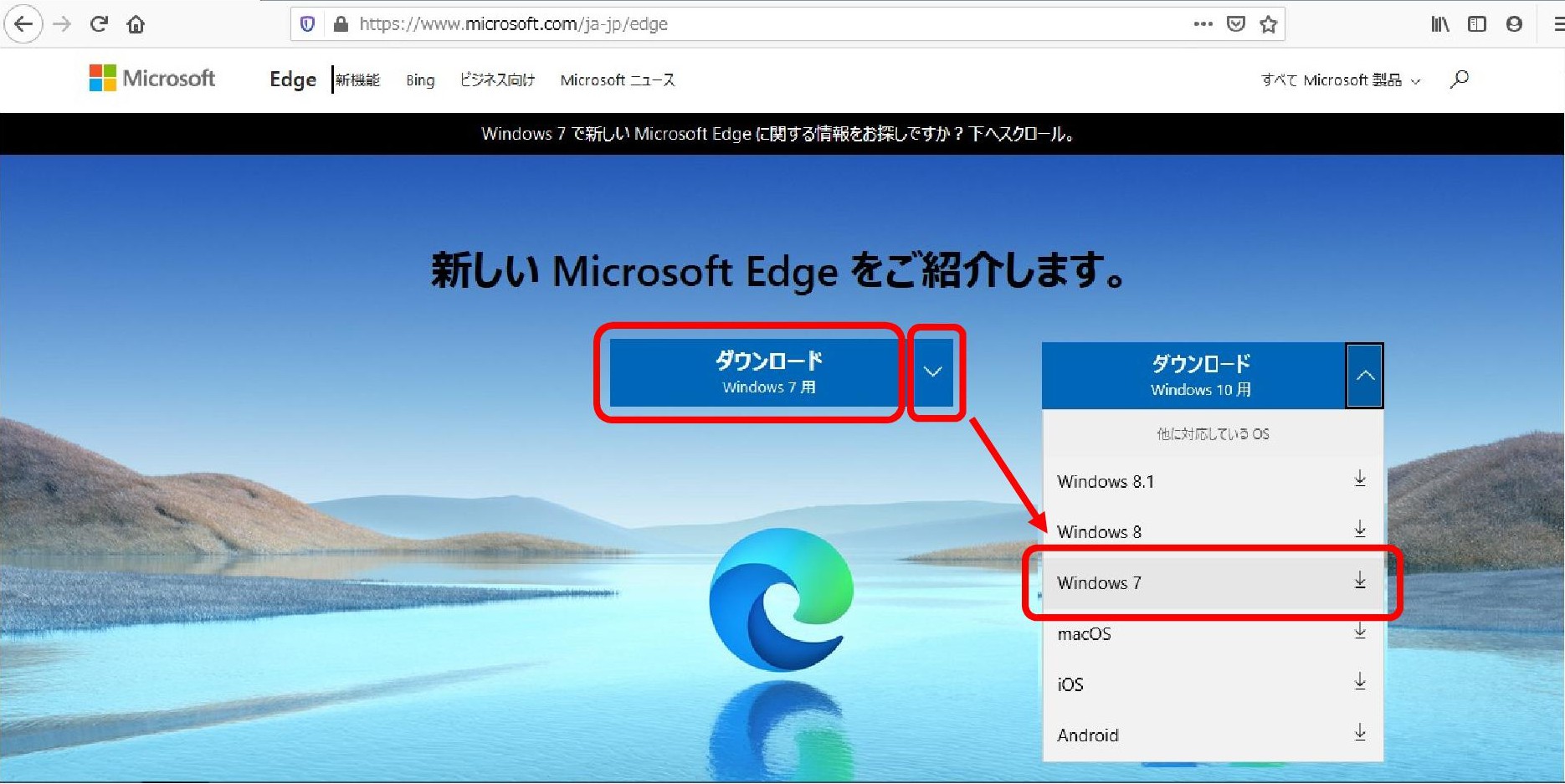
Task: Open the tracking protection shield icon
Action: pos(307,24)
